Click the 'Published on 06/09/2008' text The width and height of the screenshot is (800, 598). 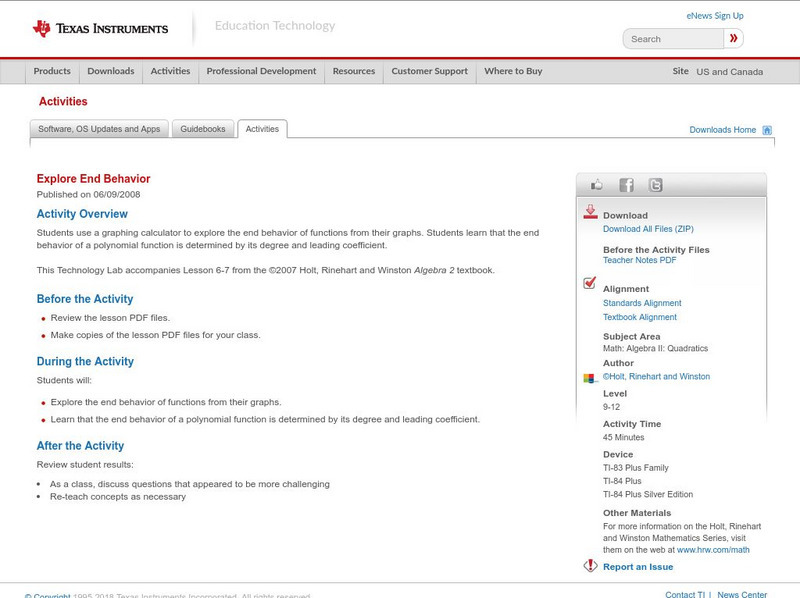coord(88,194)
